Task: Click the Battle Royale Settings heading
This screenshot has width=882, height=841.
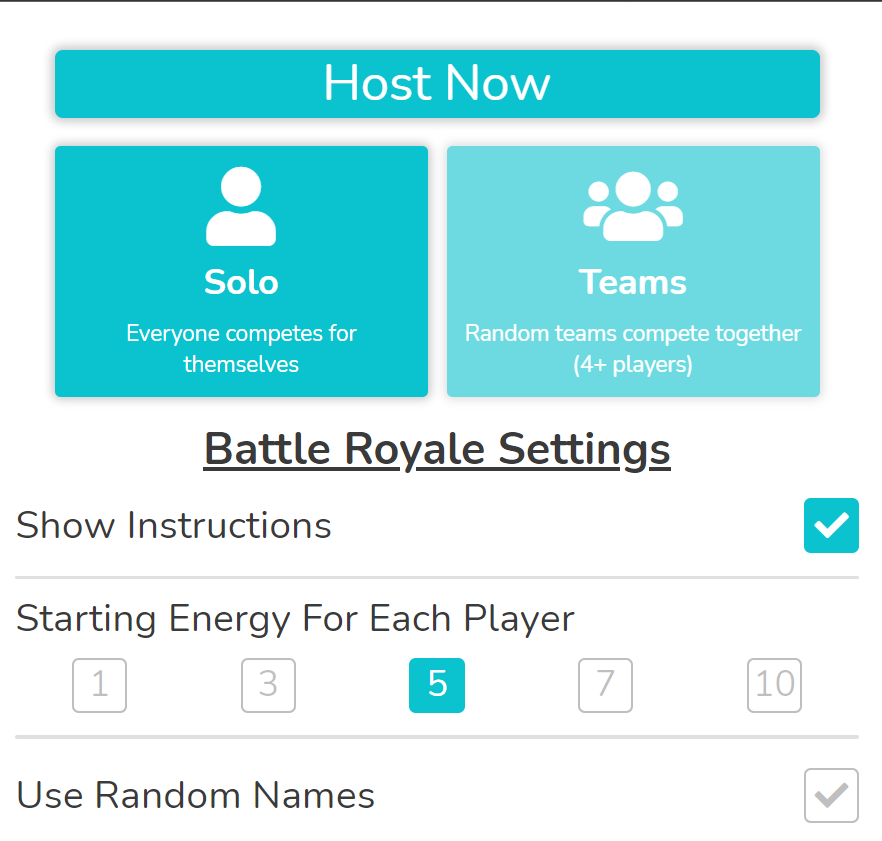Action: (x=437, y=449)
